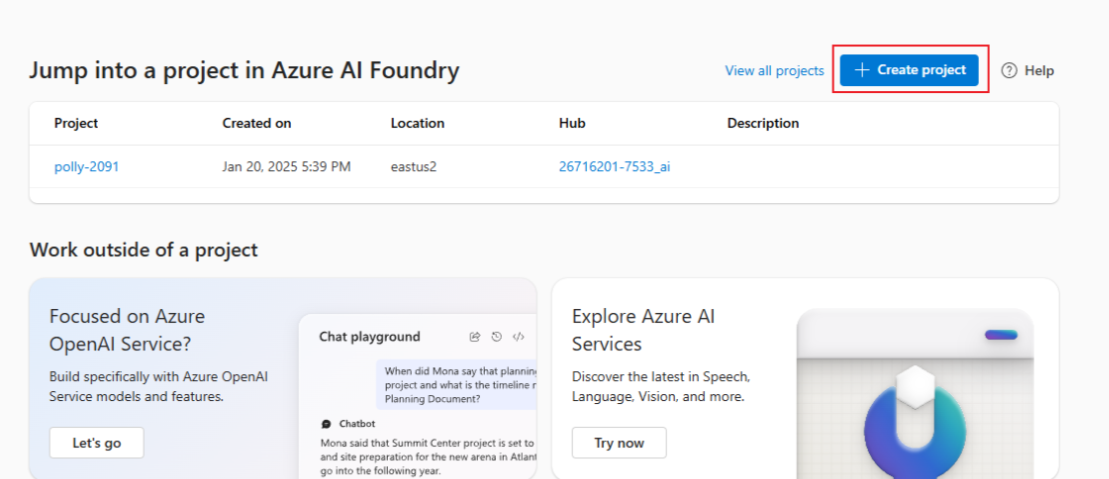Click the Description column header

point(763,123)
